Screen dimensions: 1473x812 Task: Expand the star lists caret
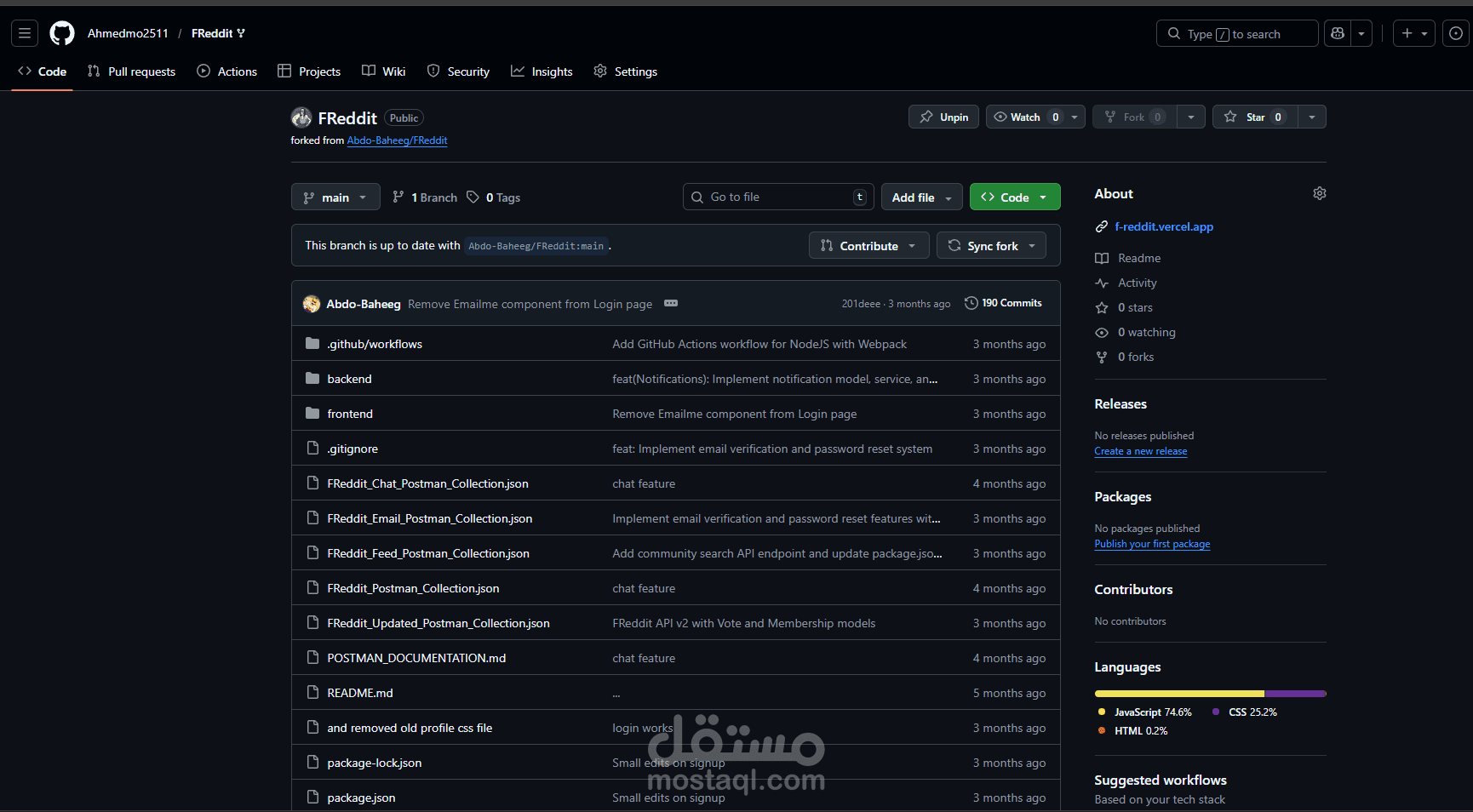1312,117
